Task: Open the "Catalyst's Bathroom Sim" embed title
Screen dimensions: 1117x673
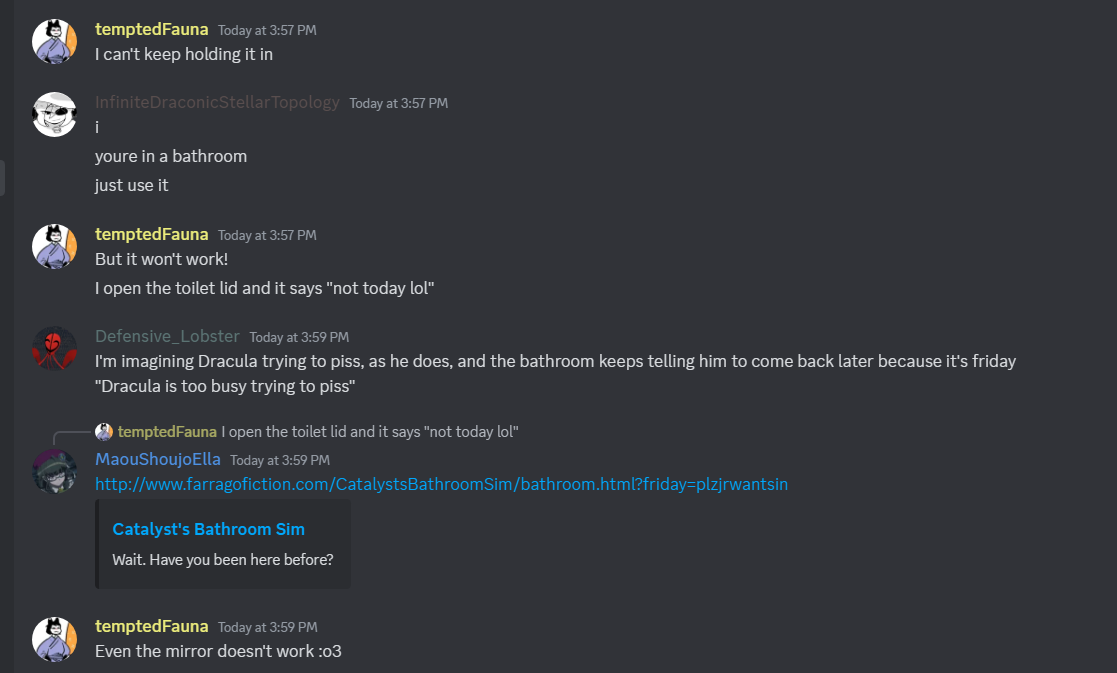Action: [x=208, y=529]
